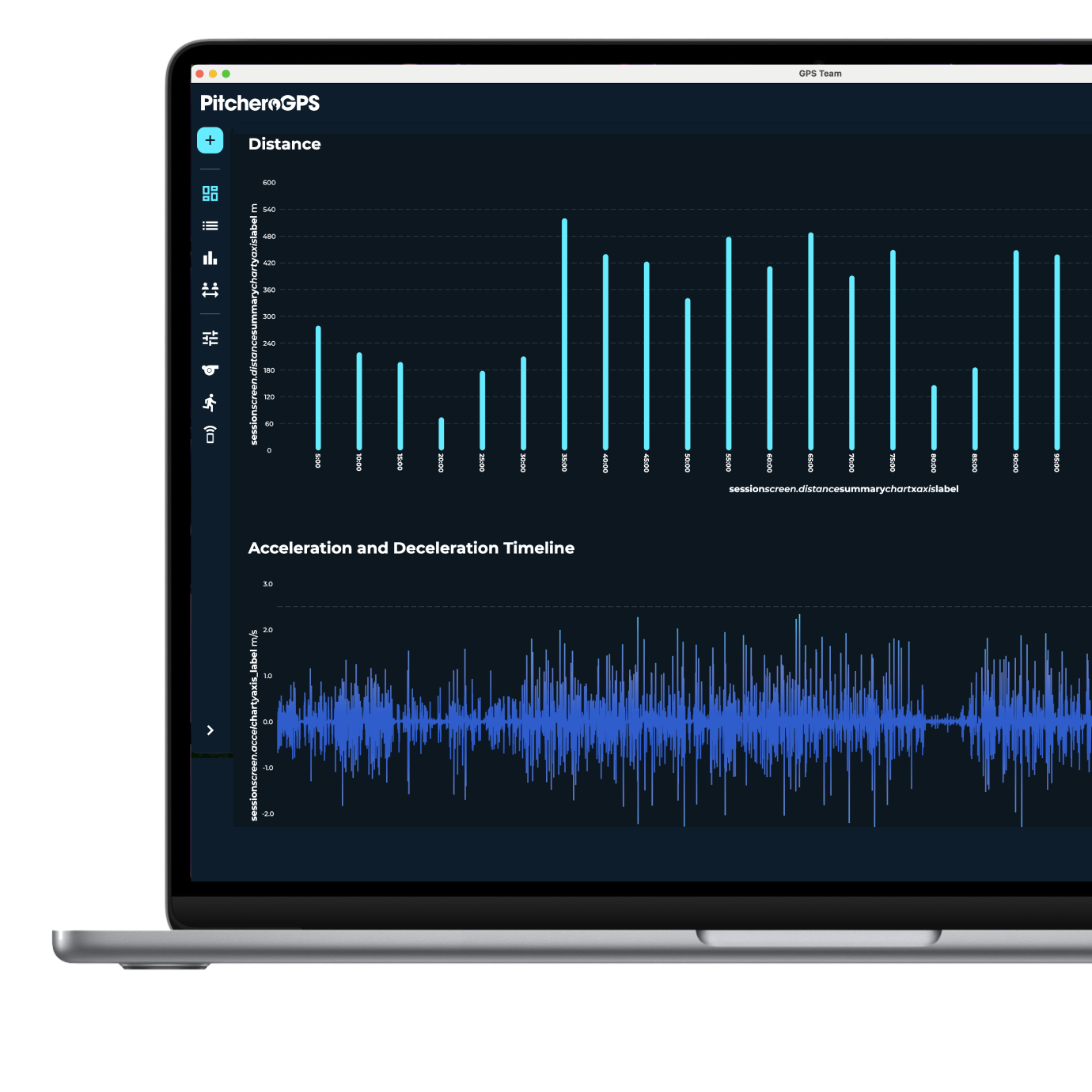Click the 20:00 distance bar
1092x1092 pixels.
(x=441, y=434)
